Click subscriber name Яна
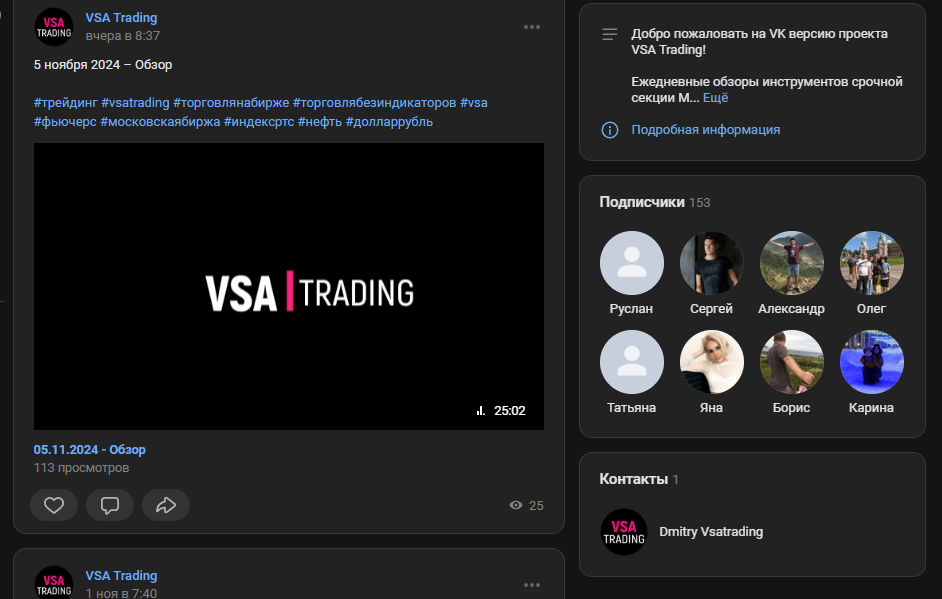The height and width of the screenshot is (599, 942). coord(711,408)
